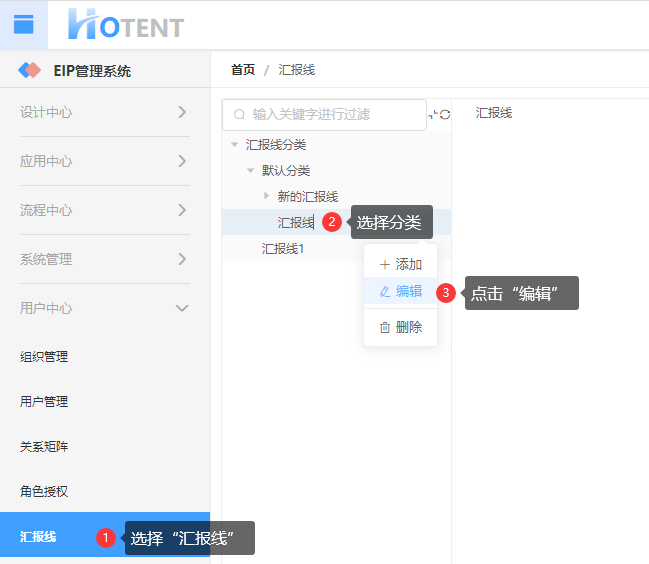Choose 添加 from the context menu
The height and width of the screenshot is (564, 649).
click(401, 265)
